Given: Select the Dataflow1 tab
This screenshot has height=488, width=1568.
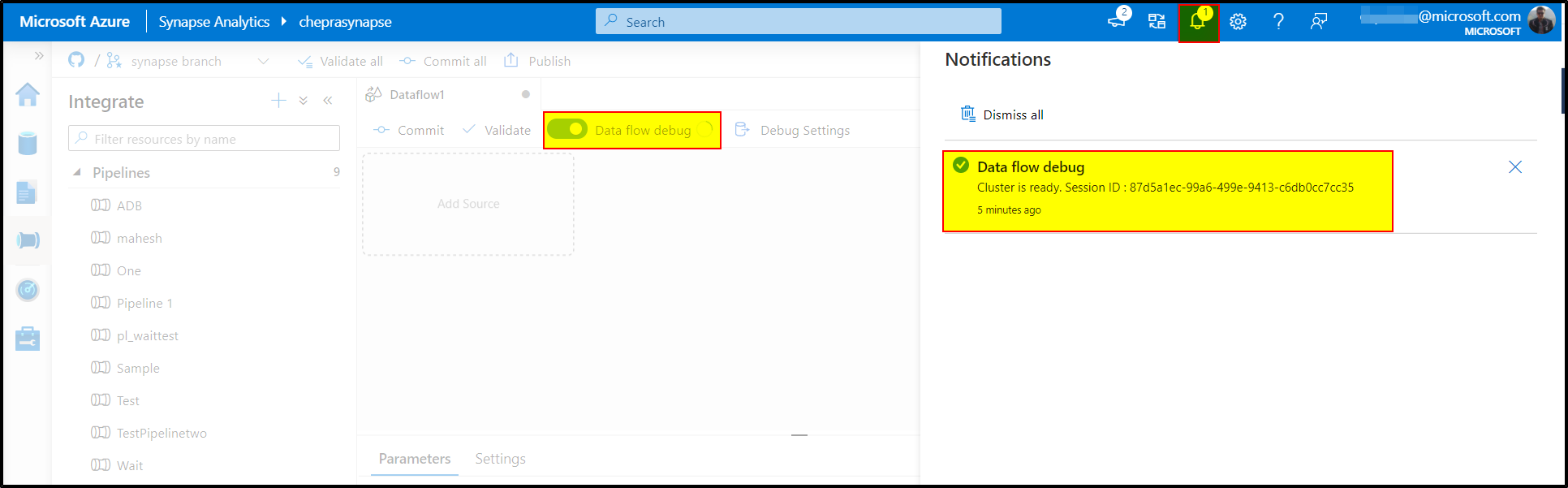Looking at the screenshot, I should 448,94.
